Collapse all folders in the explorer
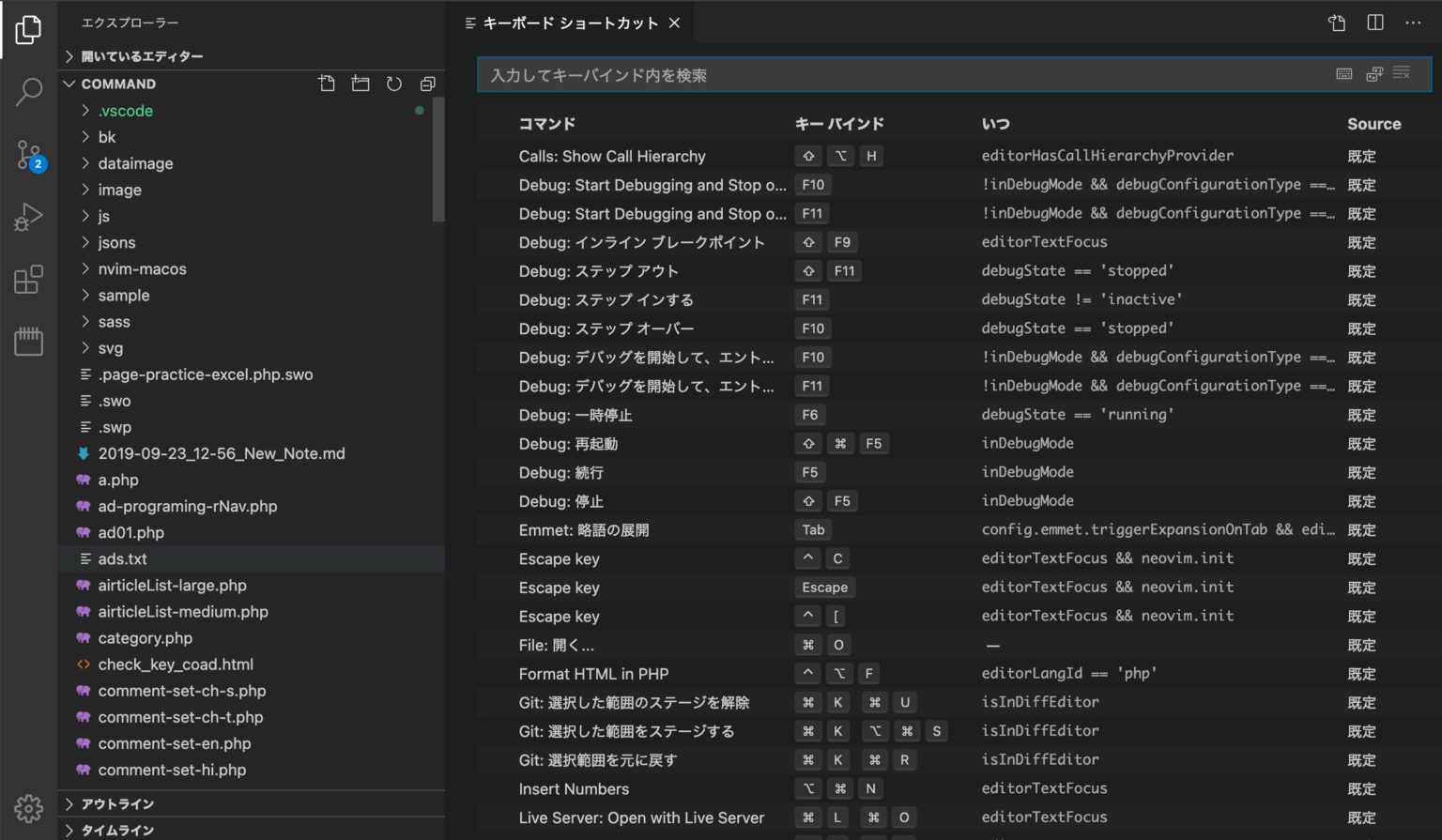 tap(428, 84)
